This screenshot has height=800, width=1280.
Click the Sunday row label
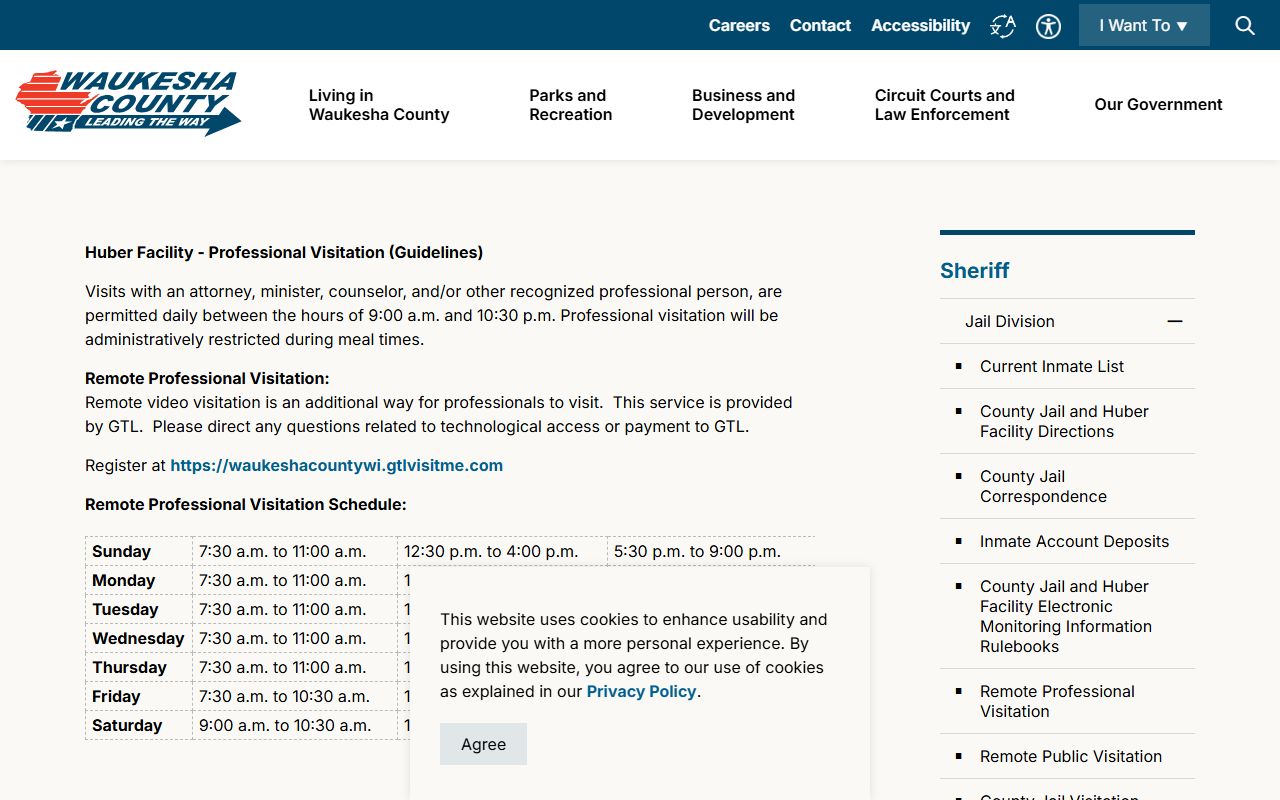(x=121, y=551)
